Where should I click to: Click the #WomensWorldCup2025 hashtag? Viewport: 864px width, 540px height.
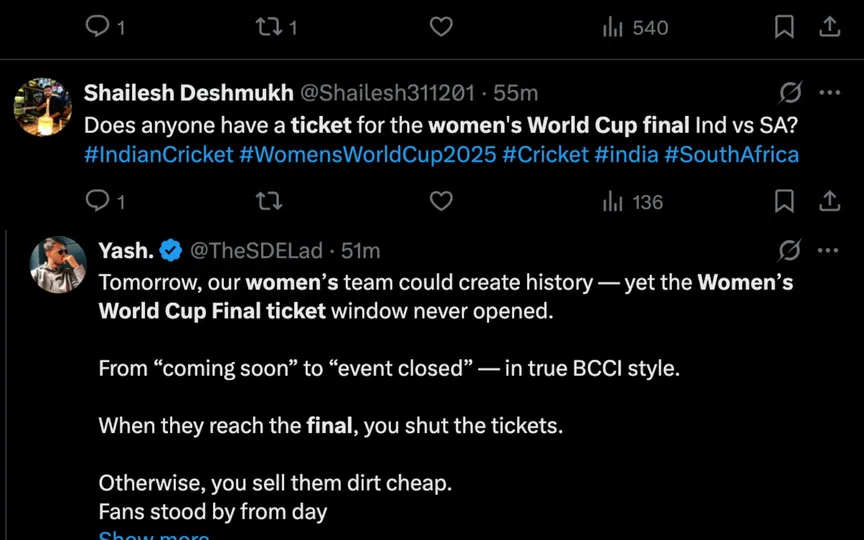click(x=368, y=155)
